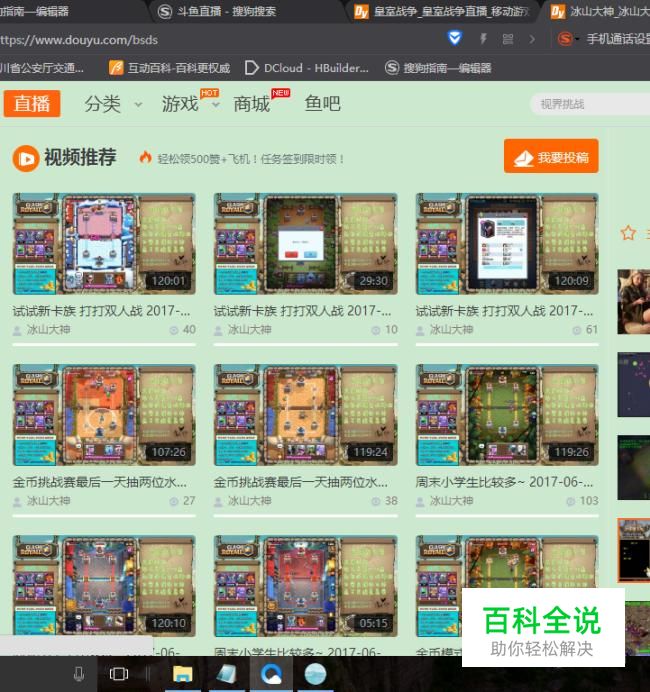This screenshot has width=650, height=692.
Task: Open the 分类 category menu
Action: (x=102, y=104)
